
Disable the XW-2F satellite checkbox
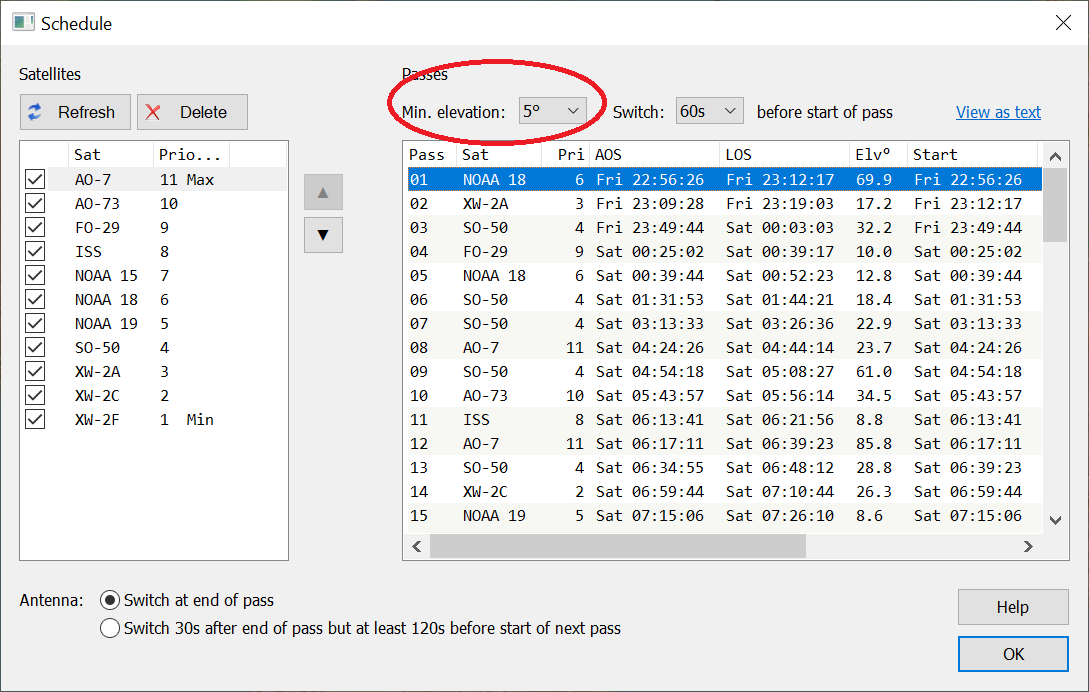pyautogui.click(x=35, y=420)
